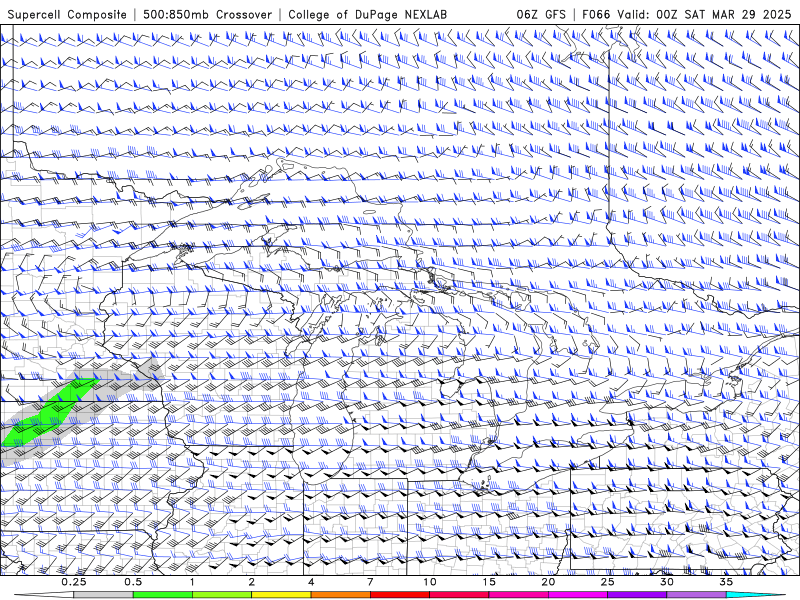Click 'F066 Valid: 00Z SAT MAR 29 2025'
This screenshot has height=600, width=800.
point(686,14)
